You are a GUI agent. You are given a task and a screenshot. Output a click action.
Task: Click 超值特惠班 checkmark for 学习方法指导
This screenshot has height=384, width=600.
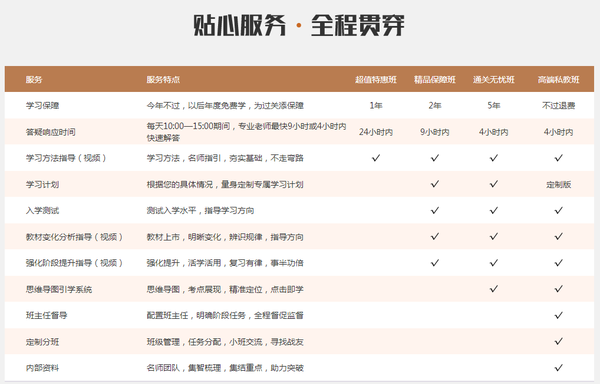point(376,158)
